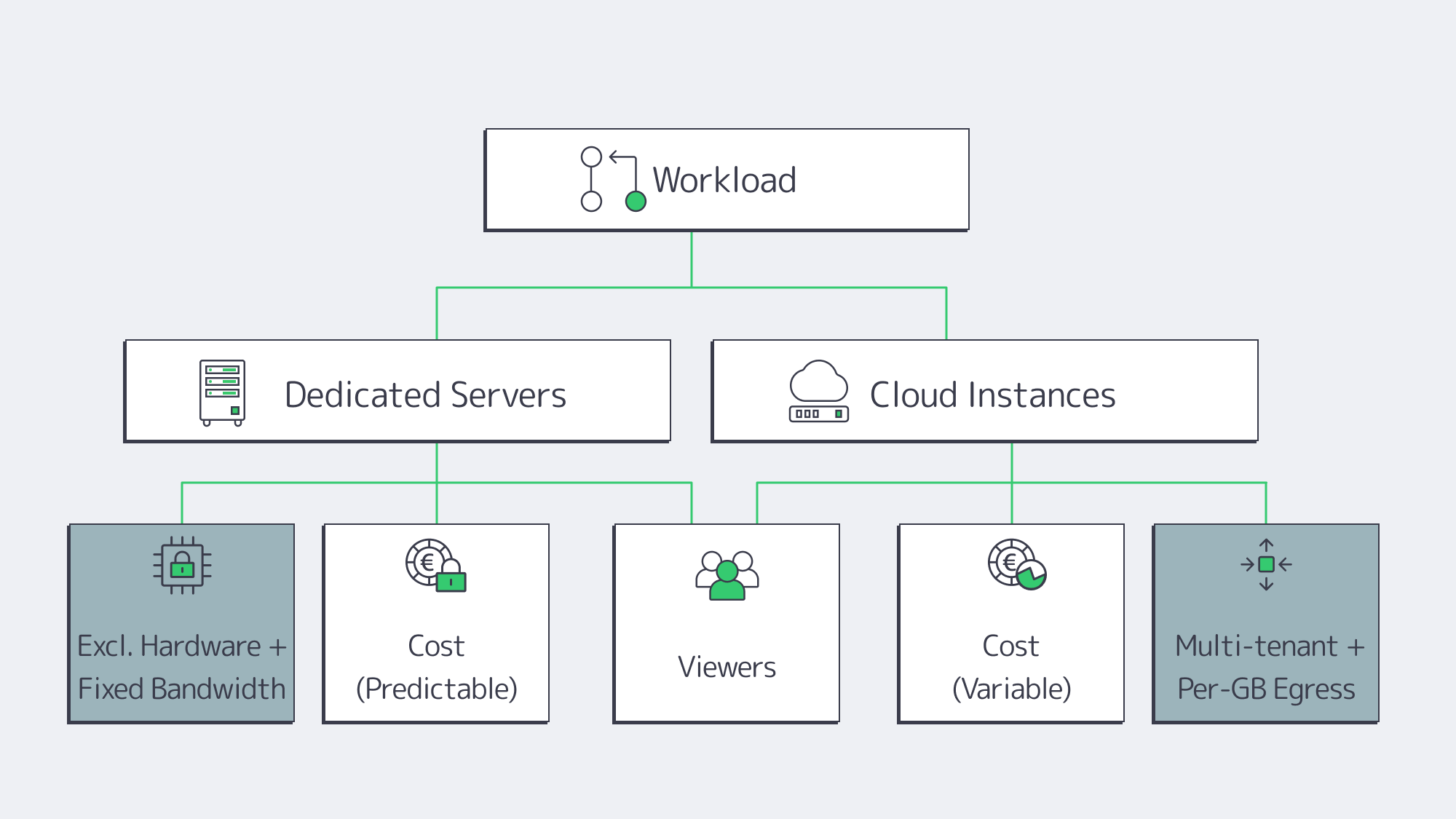The width and height of the screenshot is (1456, 819).
Task: Click the Workload branch flow icon
Action: point(614,179)
